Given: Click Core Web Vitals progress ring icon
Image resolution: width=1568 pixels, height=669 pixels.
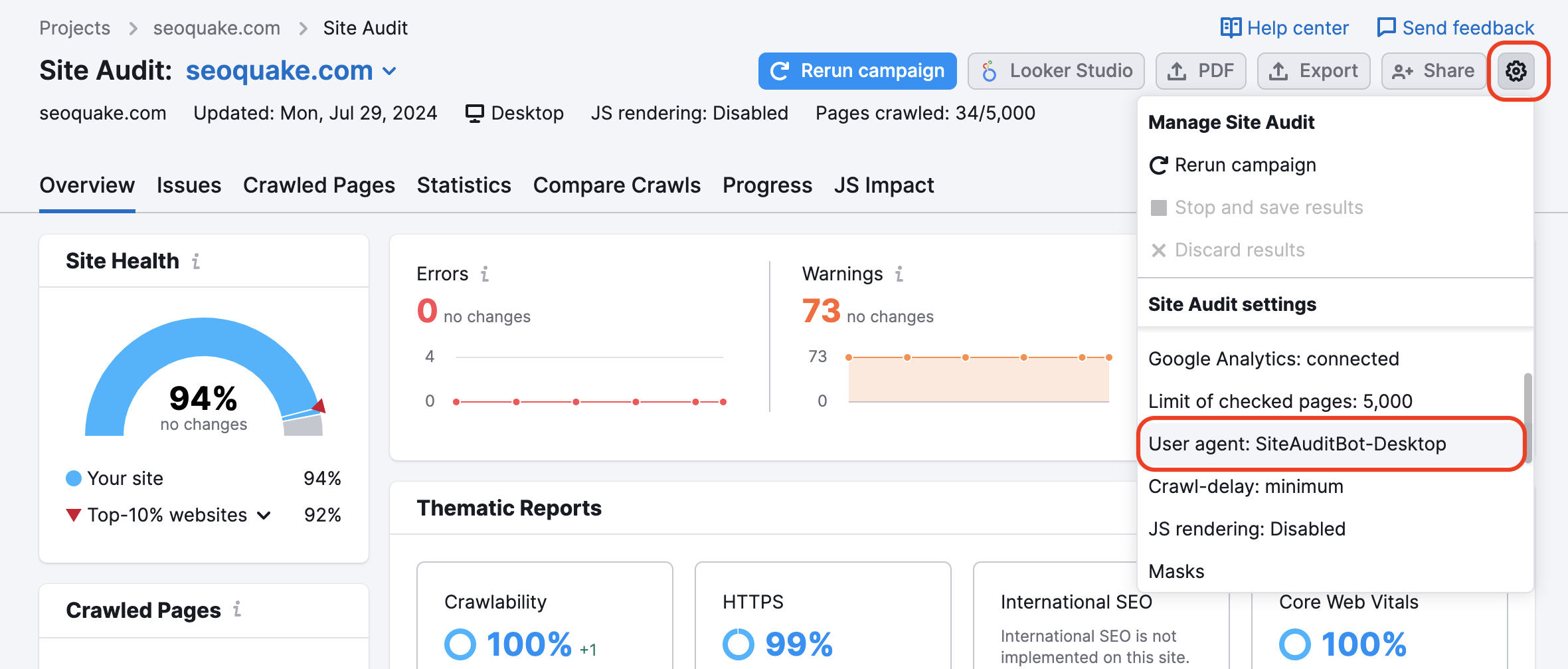Looking at the screenshot, I should pos(1295,644).
